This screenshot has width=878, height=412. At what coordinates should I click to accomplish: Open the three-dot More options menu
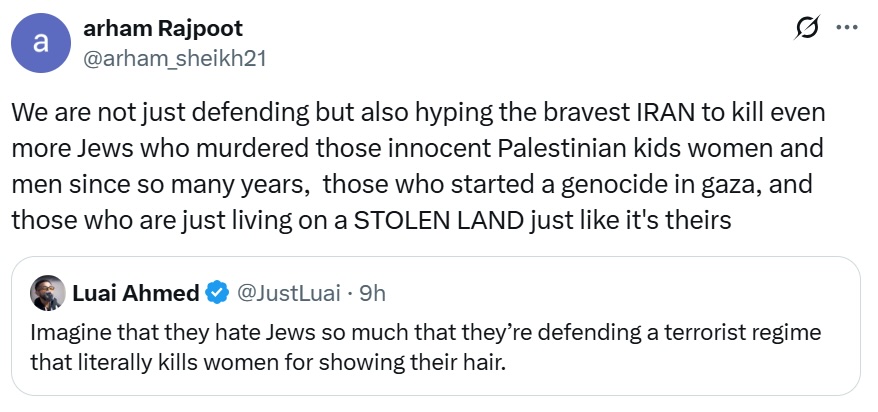pos(847,30)
